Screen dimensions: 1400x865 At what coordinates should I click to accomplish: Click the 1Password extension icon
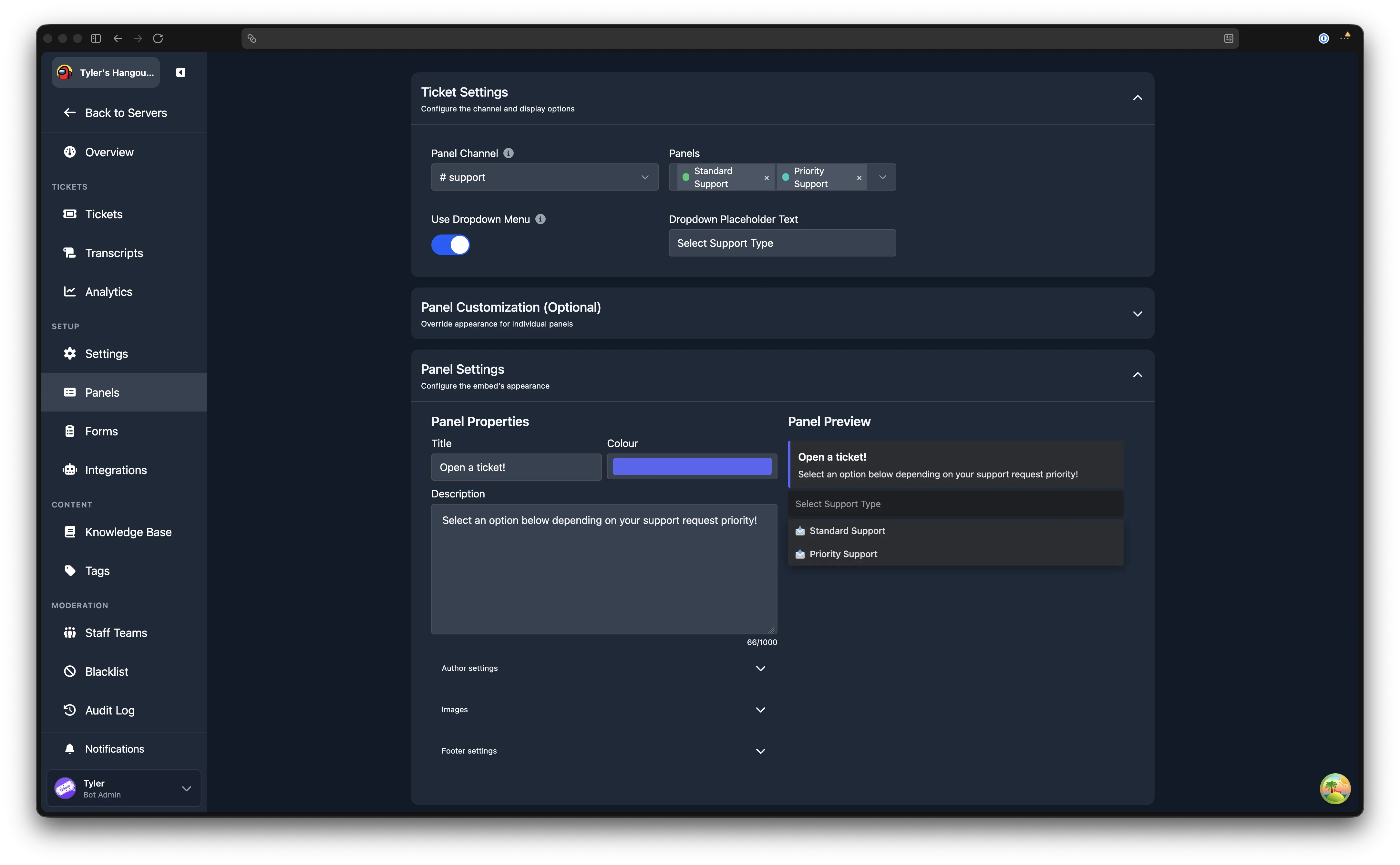point(1323,38)
